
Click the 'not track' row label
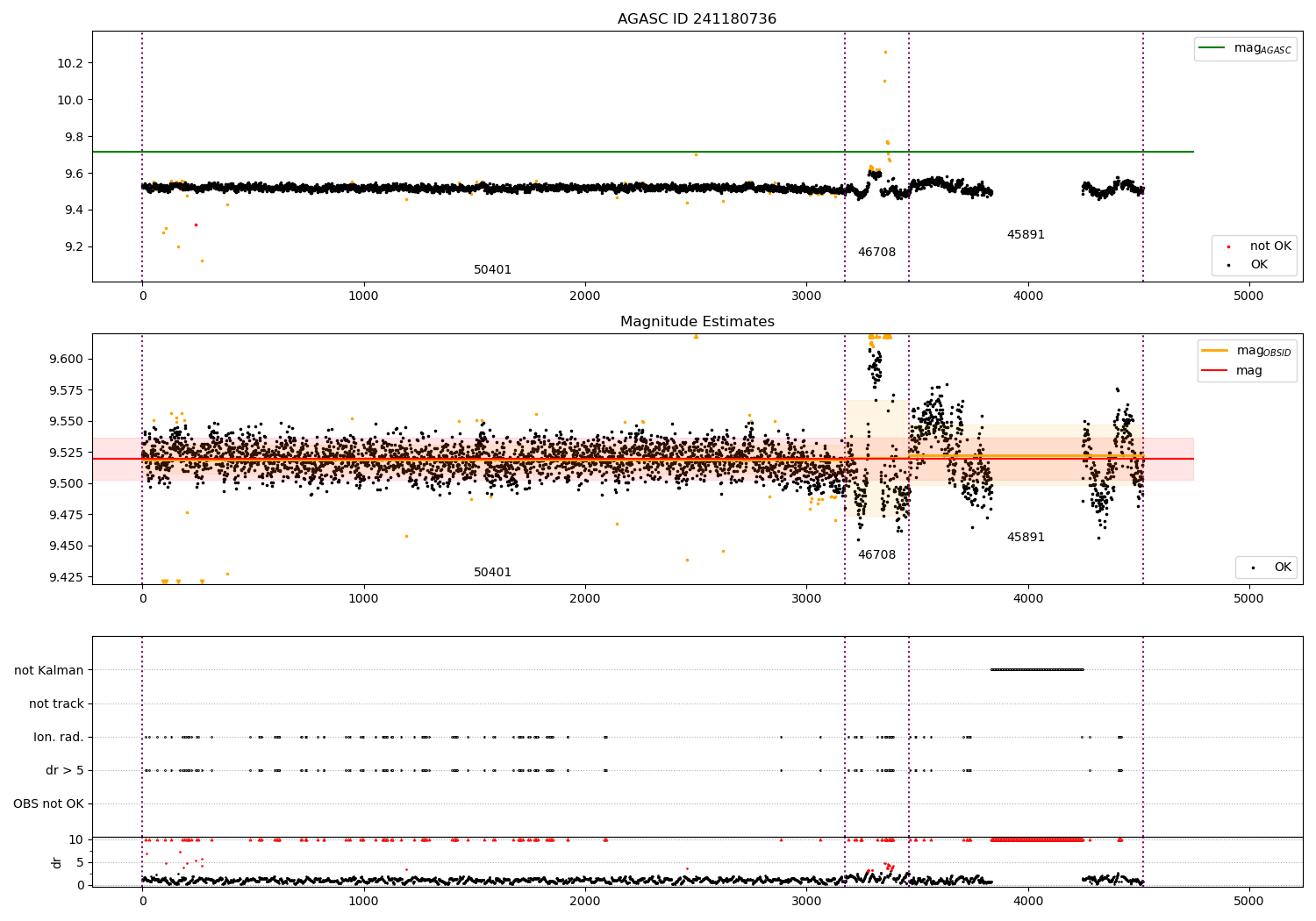(x=56, y=703)
